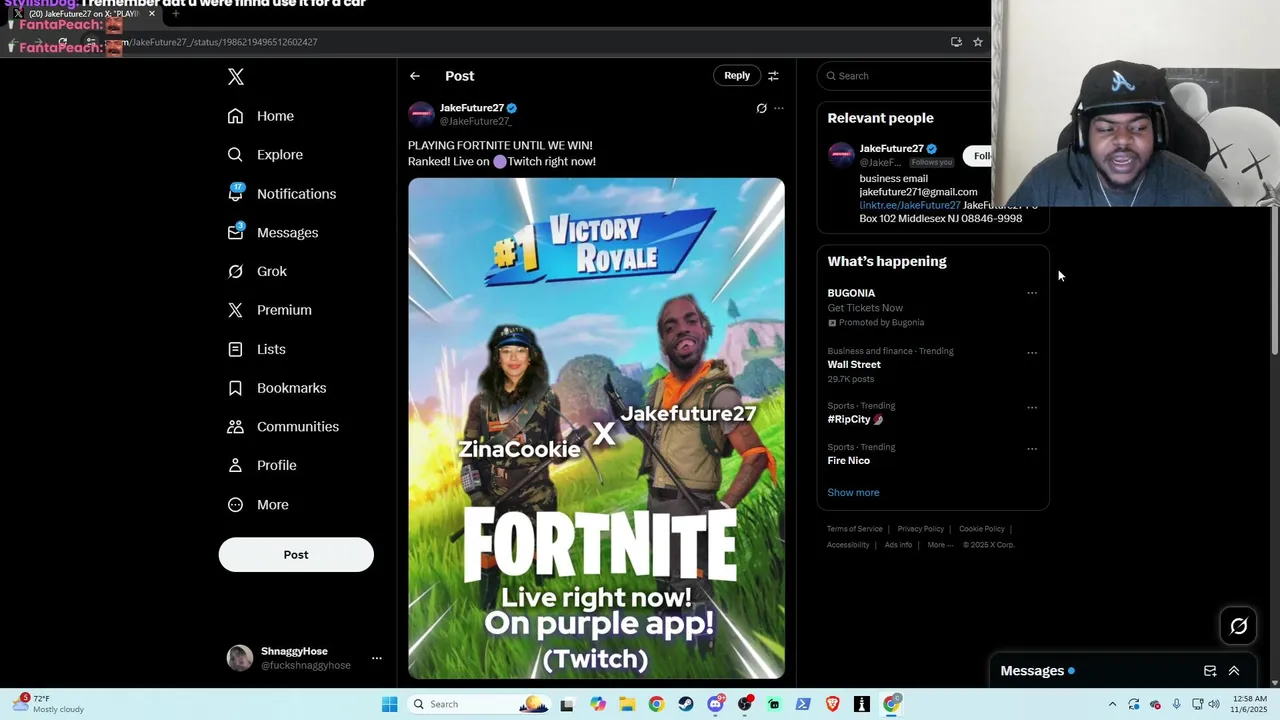Image resolution: width=1280 pixels, height=720 pixels.
Task: Click the taskbar Search box
Action: pyautogui.click(x=480, y=704)
